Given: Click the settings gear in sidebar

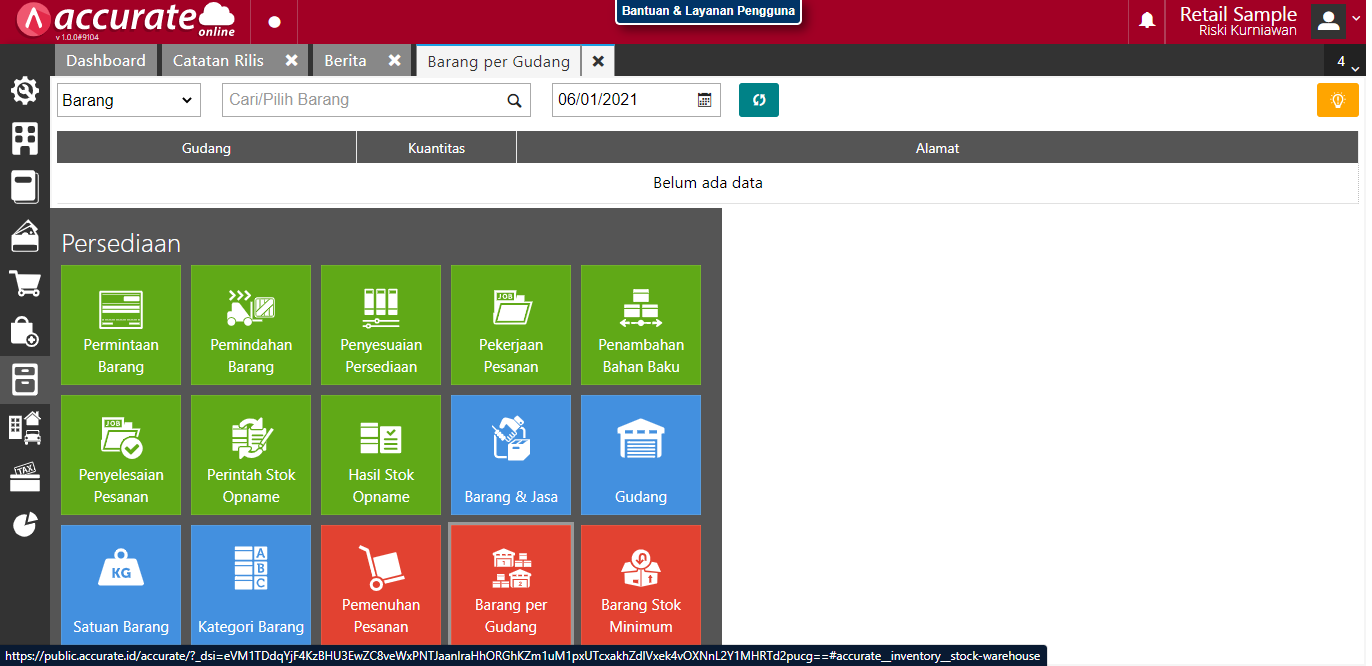Looking at the screenshot, I should [x=25, y=91].
